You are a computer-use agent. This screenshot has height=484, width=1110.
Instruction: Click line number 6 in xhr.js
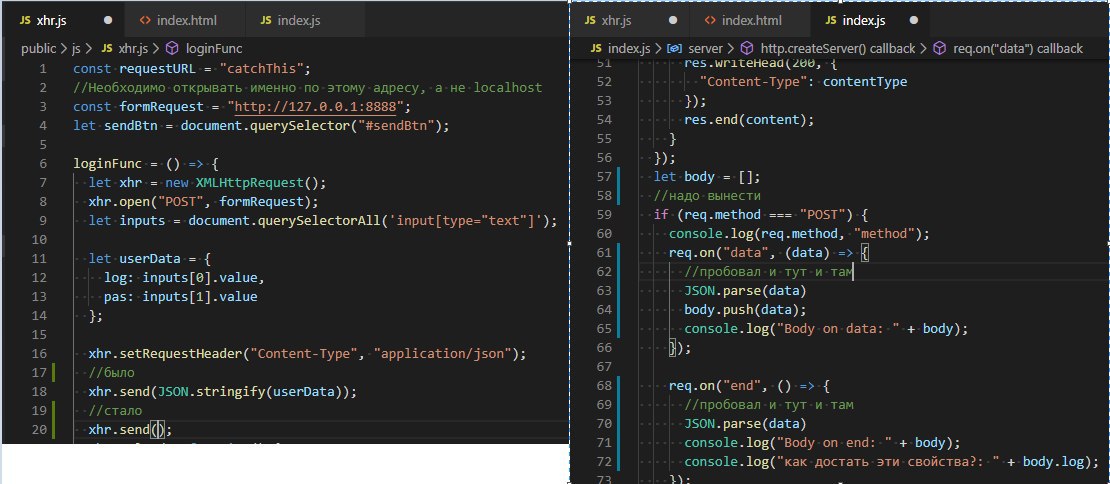42,164
